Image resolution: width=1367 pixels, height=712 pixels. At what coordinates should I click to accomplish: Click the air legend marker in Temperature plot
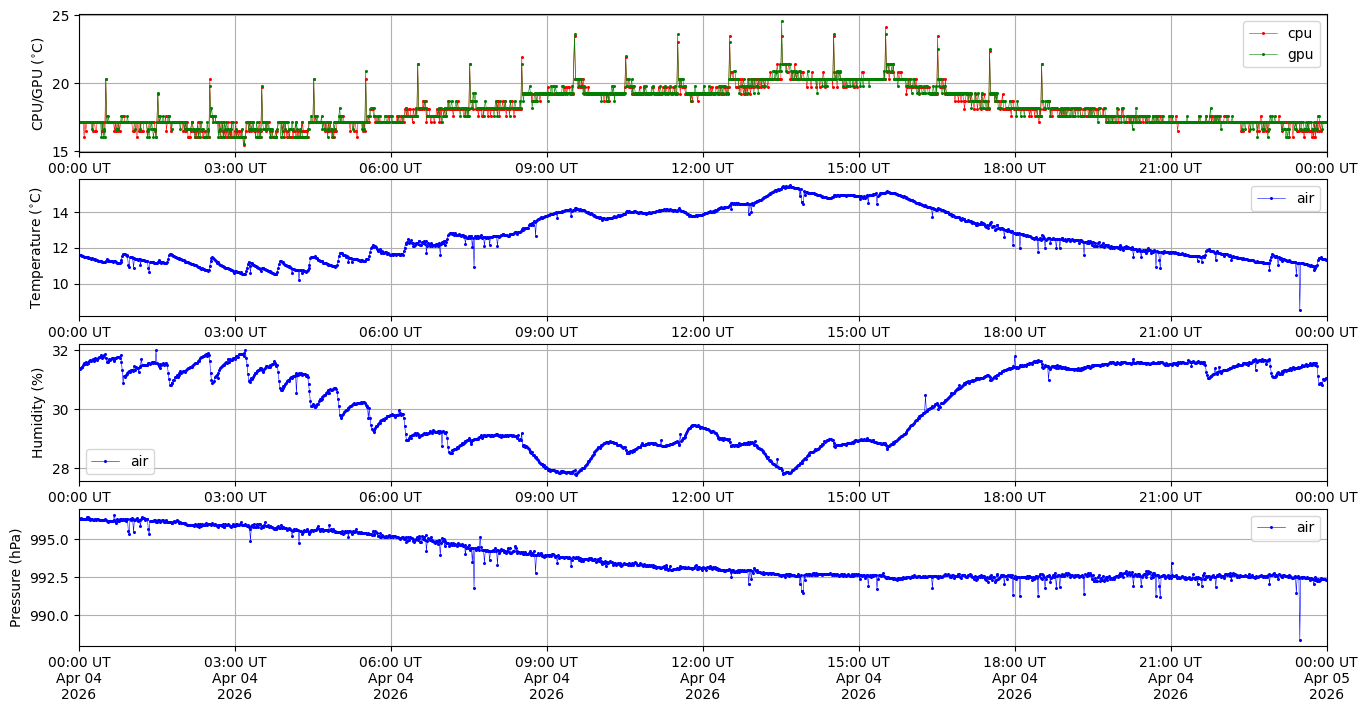click(1271, 199)
